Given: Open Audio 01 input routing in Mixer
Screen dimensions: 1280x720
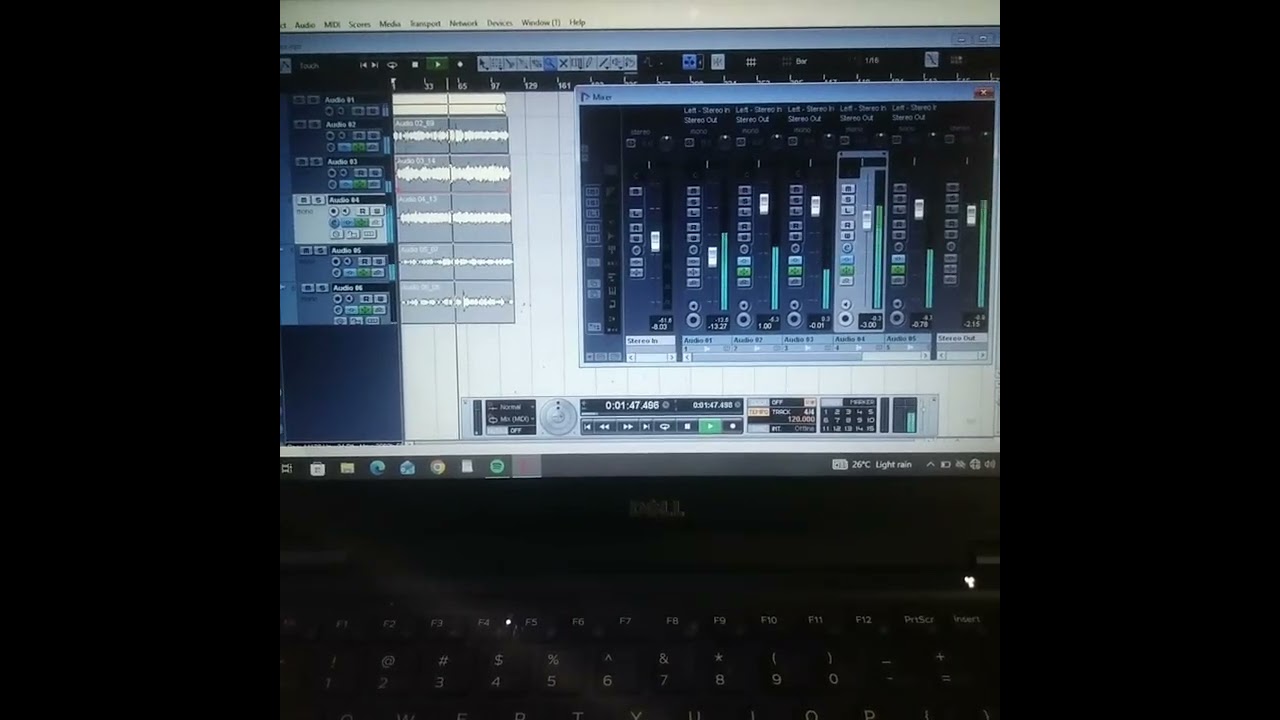Looking at the screenshot, I should coord(707,108).
